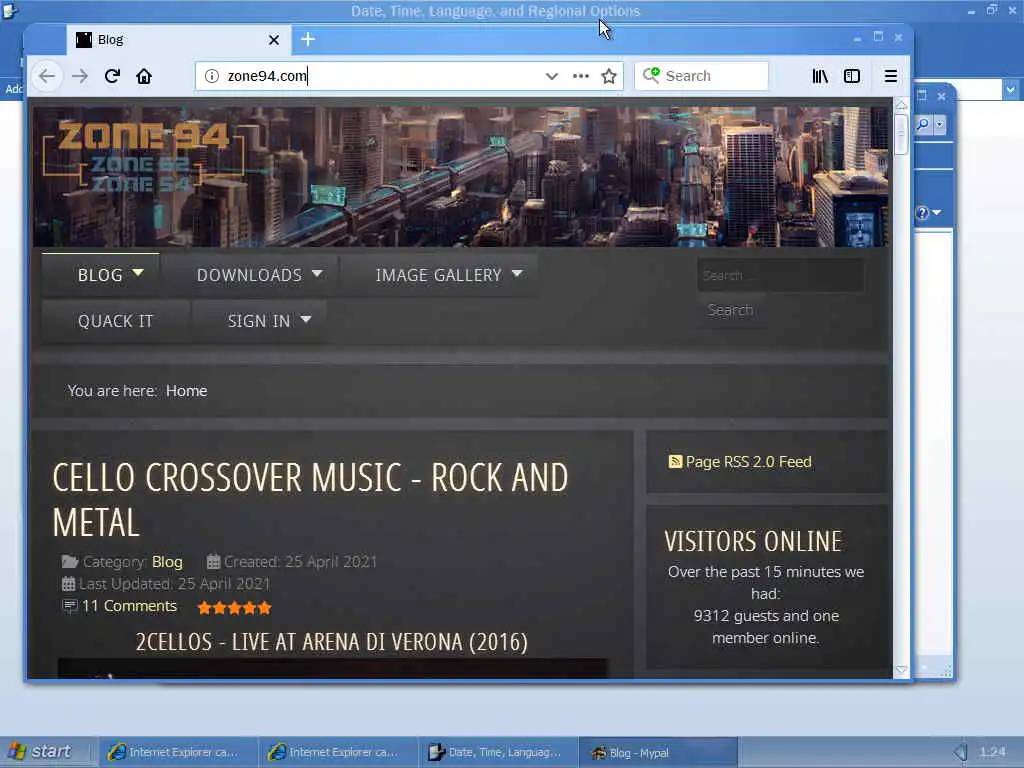This screenshot has height=768, width=1024.
Task: Click the search engine magnifier icon
Action: click(651, 76)
